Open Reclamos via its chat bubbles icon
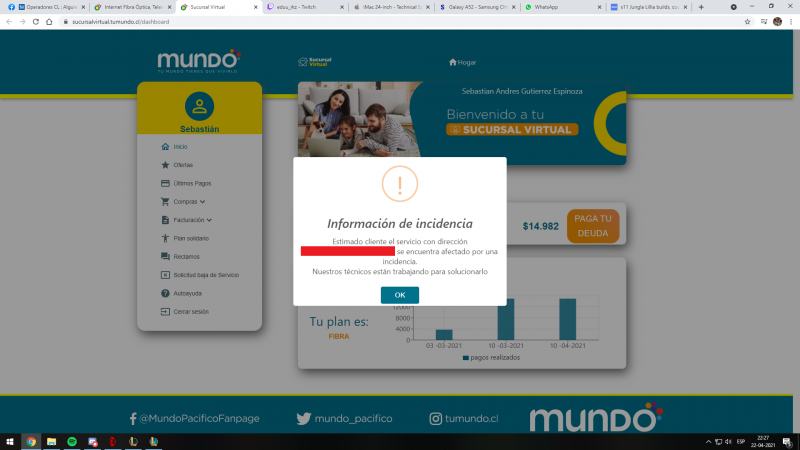The image size is (800, 450). pos(165,257)
